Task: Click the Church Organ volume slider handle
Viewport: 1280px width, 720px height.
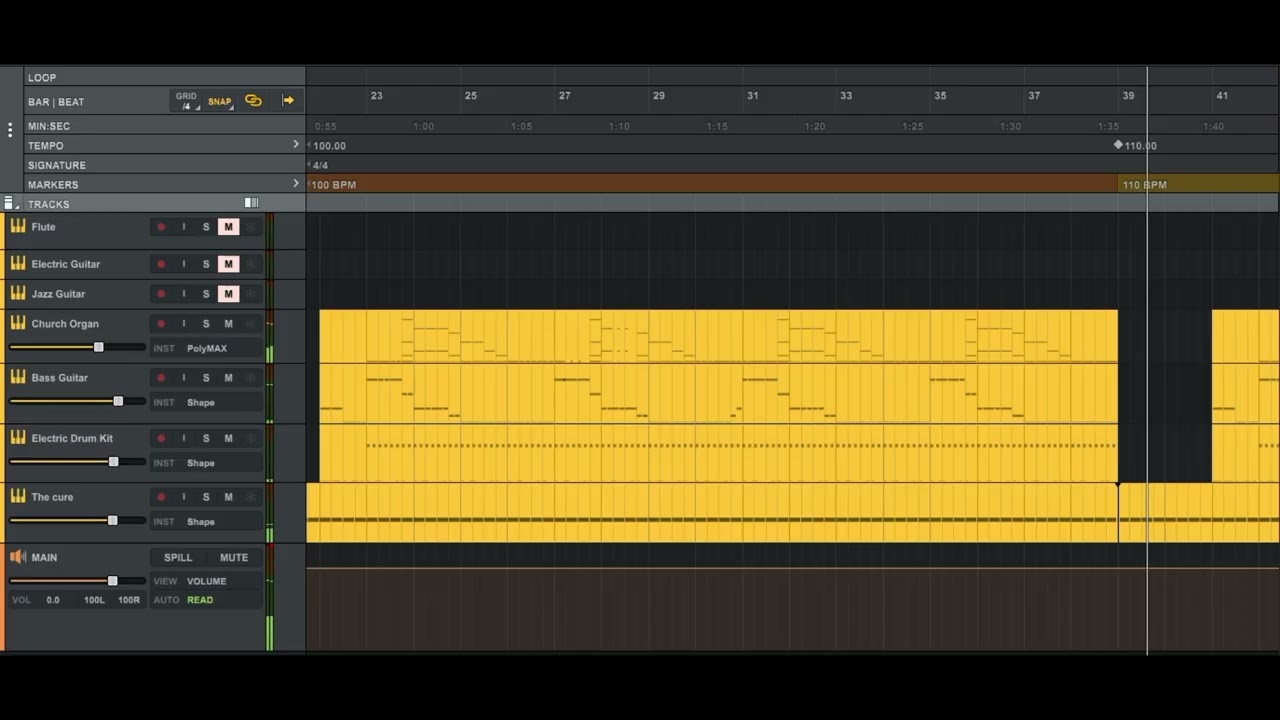Action: tap(98, 347)
